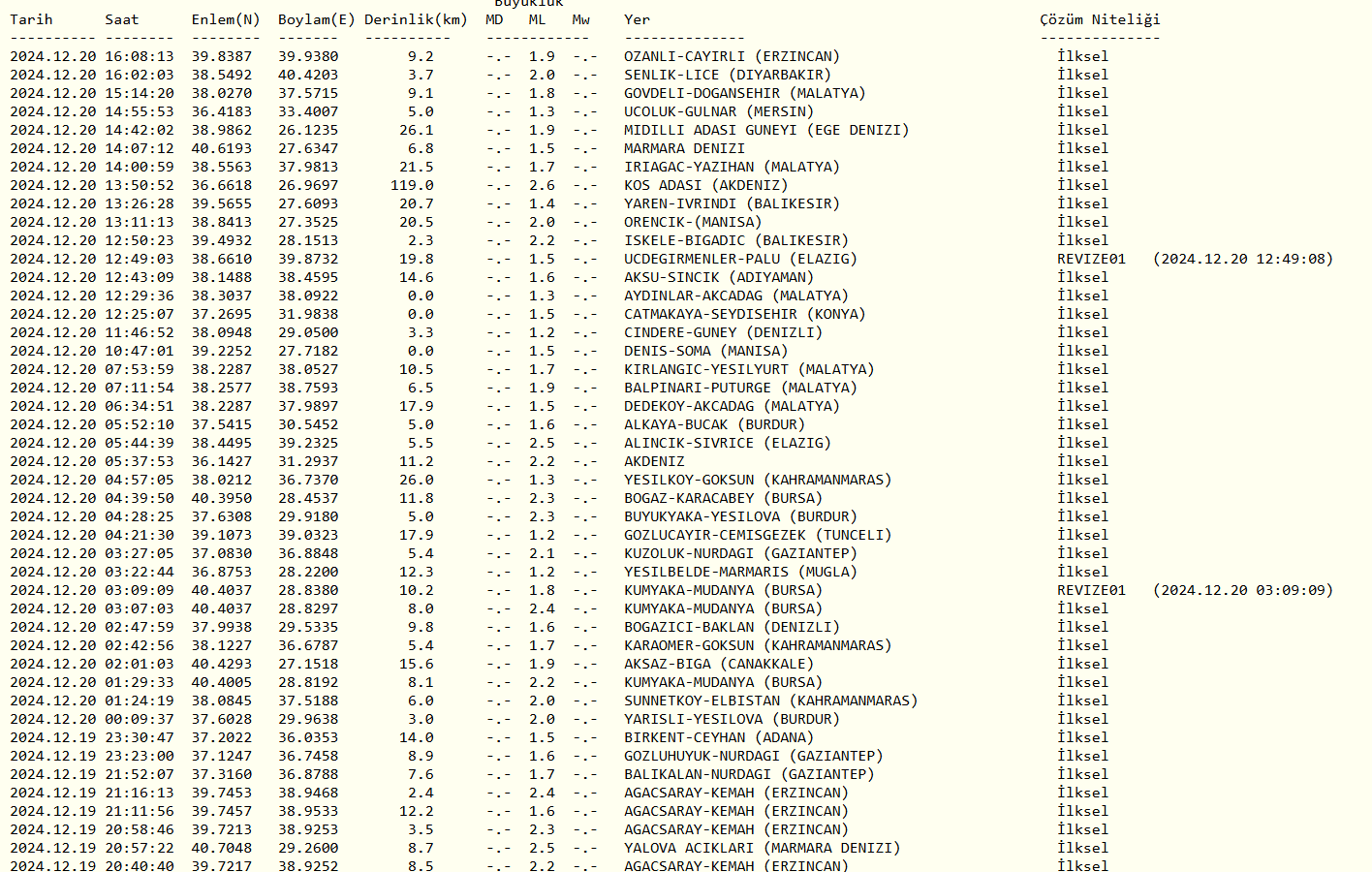Click depth value 119.0
1372x872 pixels.
pyautogui.click(x=412, y=185)
